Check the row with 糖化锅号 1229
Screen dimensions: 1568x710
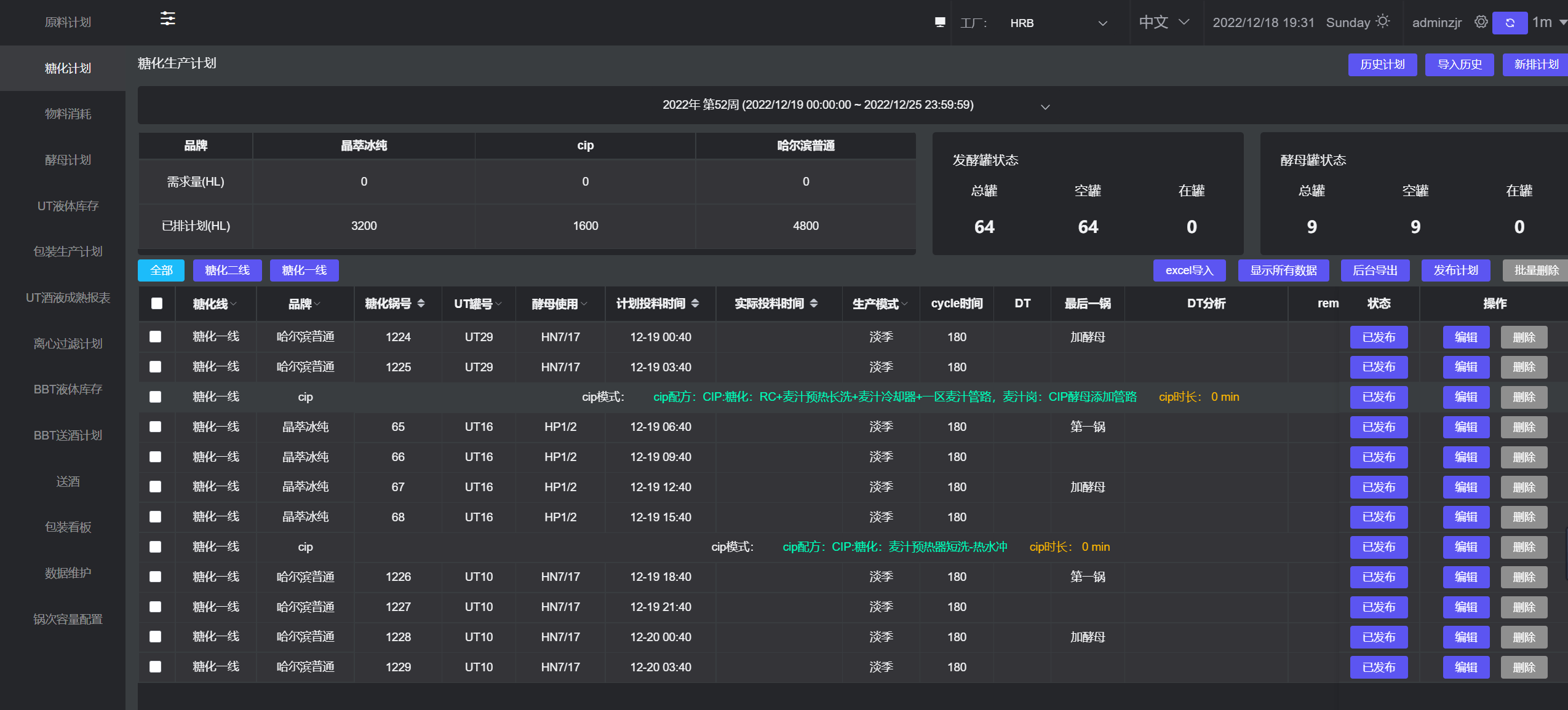pyautogui.click(x=156, y=667)
